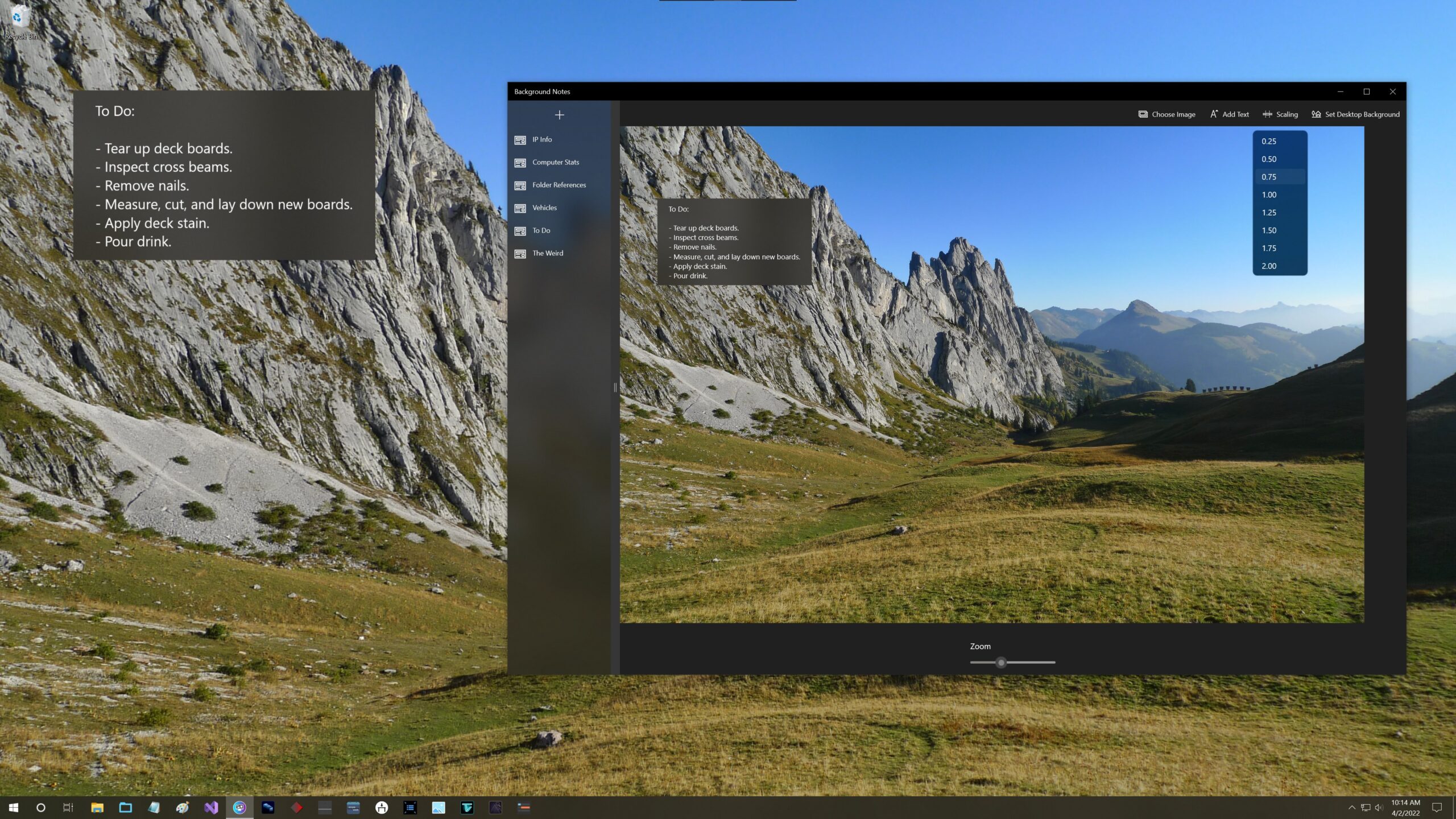Click the Add Text icon
Screen dimensions: 1456x819
pos(1214,114)
